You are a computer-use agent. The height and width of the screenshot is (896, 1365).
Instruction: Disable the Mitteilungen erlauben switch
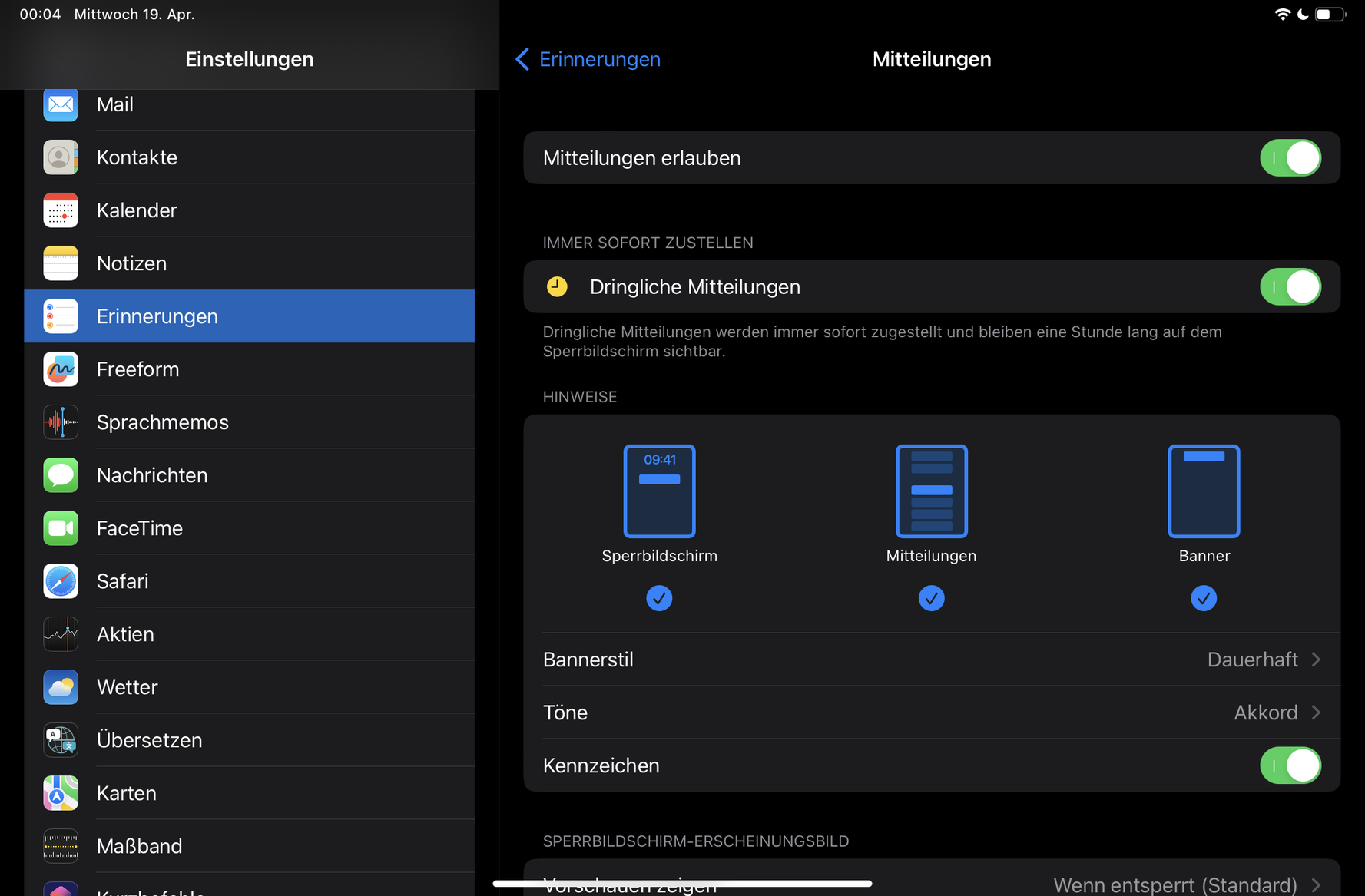point(1290,158)
